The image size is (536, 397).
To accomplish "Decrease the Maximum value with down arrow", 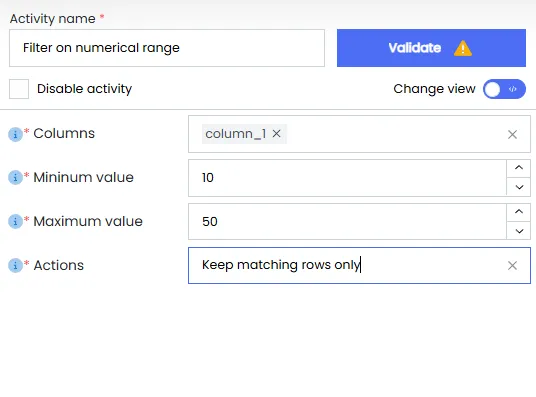I will point(519,231).
